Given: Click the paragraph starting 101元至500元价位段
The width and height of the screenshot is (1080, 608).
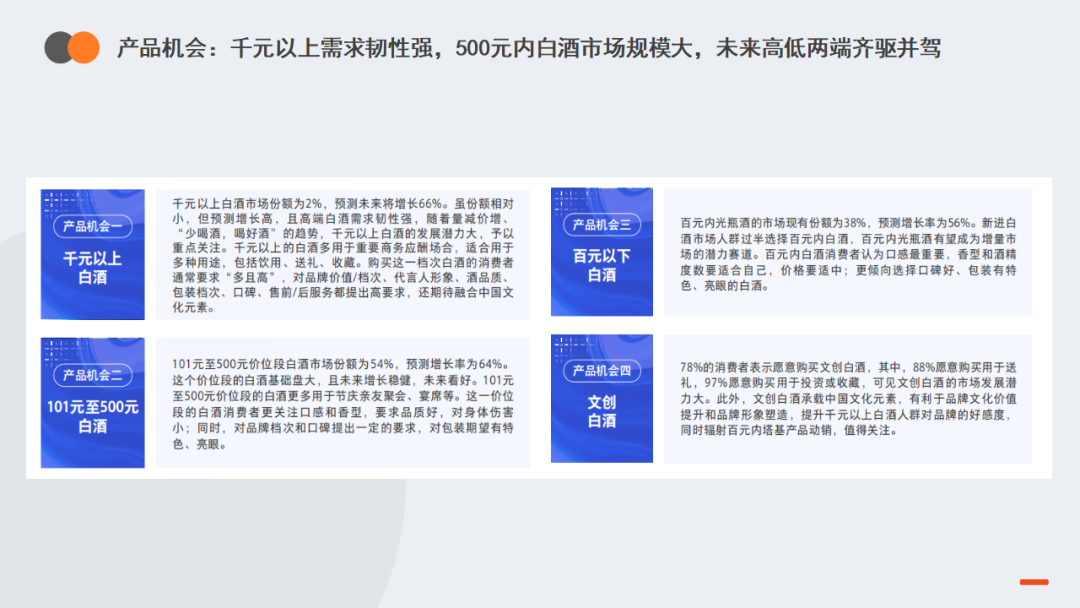Looking at the screenshot, I should pyautogui.click(x=343, y=404).
